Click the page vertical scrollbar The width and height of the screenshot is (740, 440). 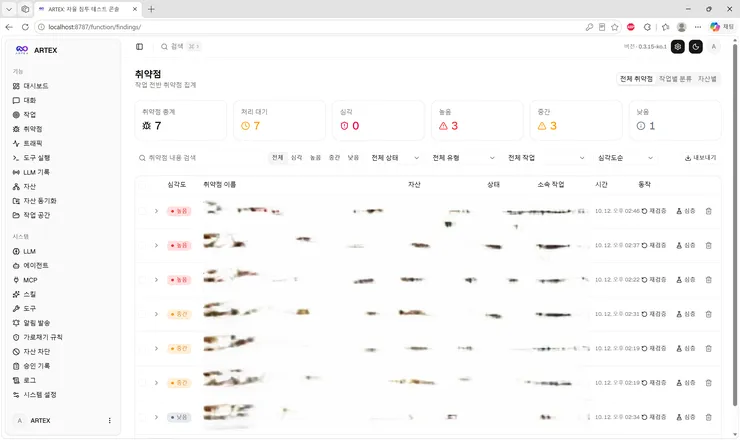pos(735,225)
